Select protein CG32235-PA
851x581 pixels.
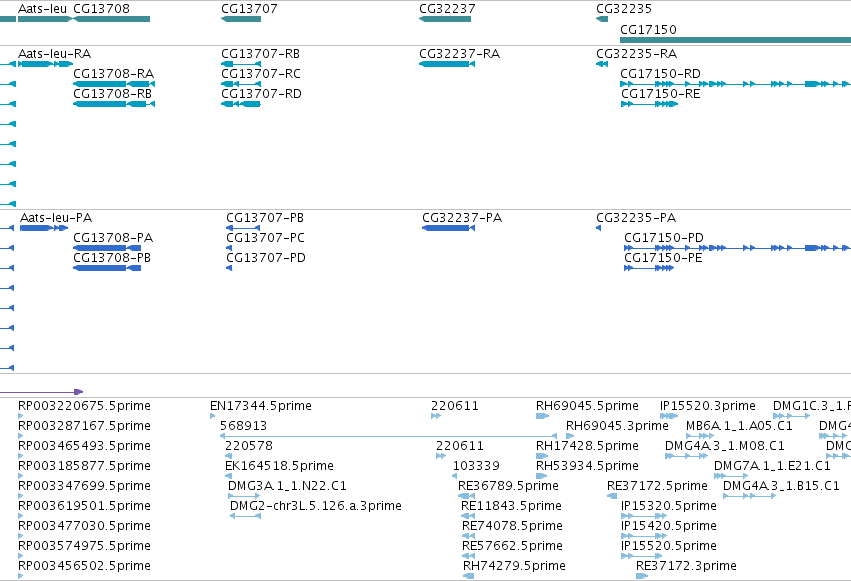point(599,228)
